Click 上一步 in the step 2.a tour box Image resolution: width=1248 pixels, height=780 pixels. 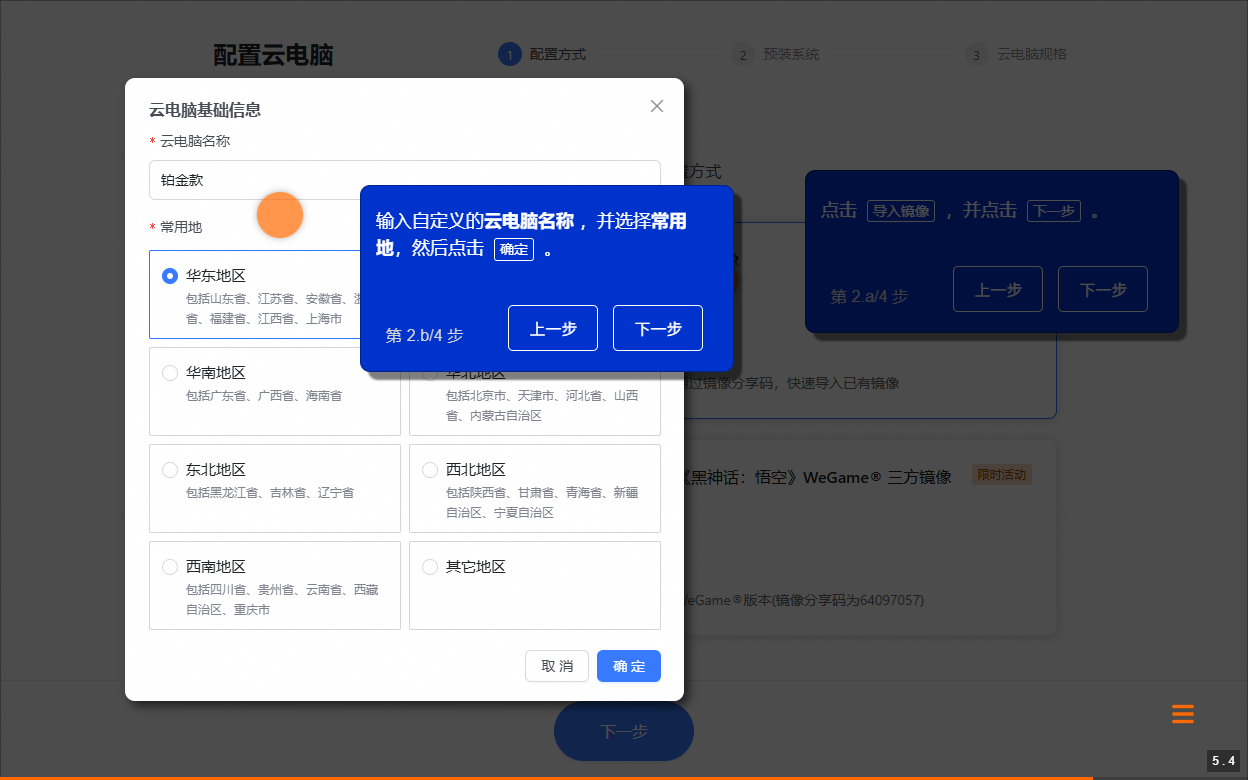click(997, 288)
